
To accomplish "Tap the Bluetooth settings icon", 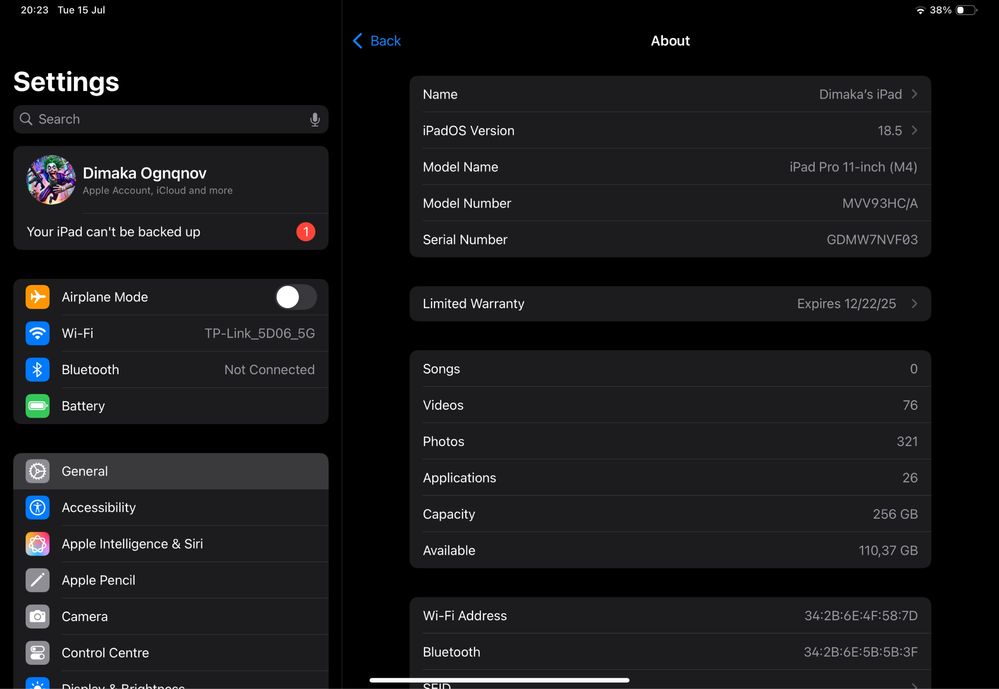I will [x=38, y=370].
